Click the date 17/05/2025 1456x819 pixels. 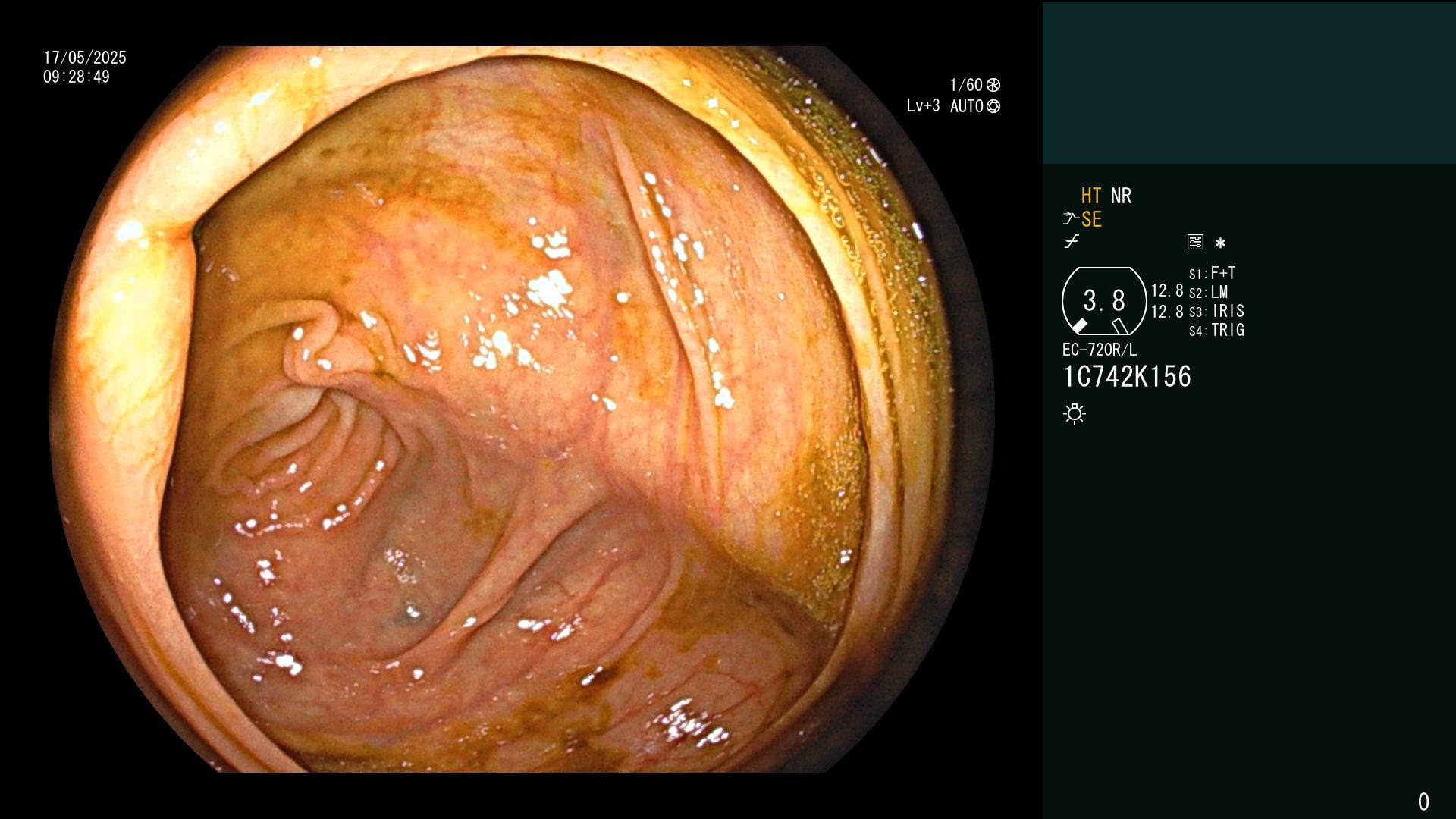(85, 58)
